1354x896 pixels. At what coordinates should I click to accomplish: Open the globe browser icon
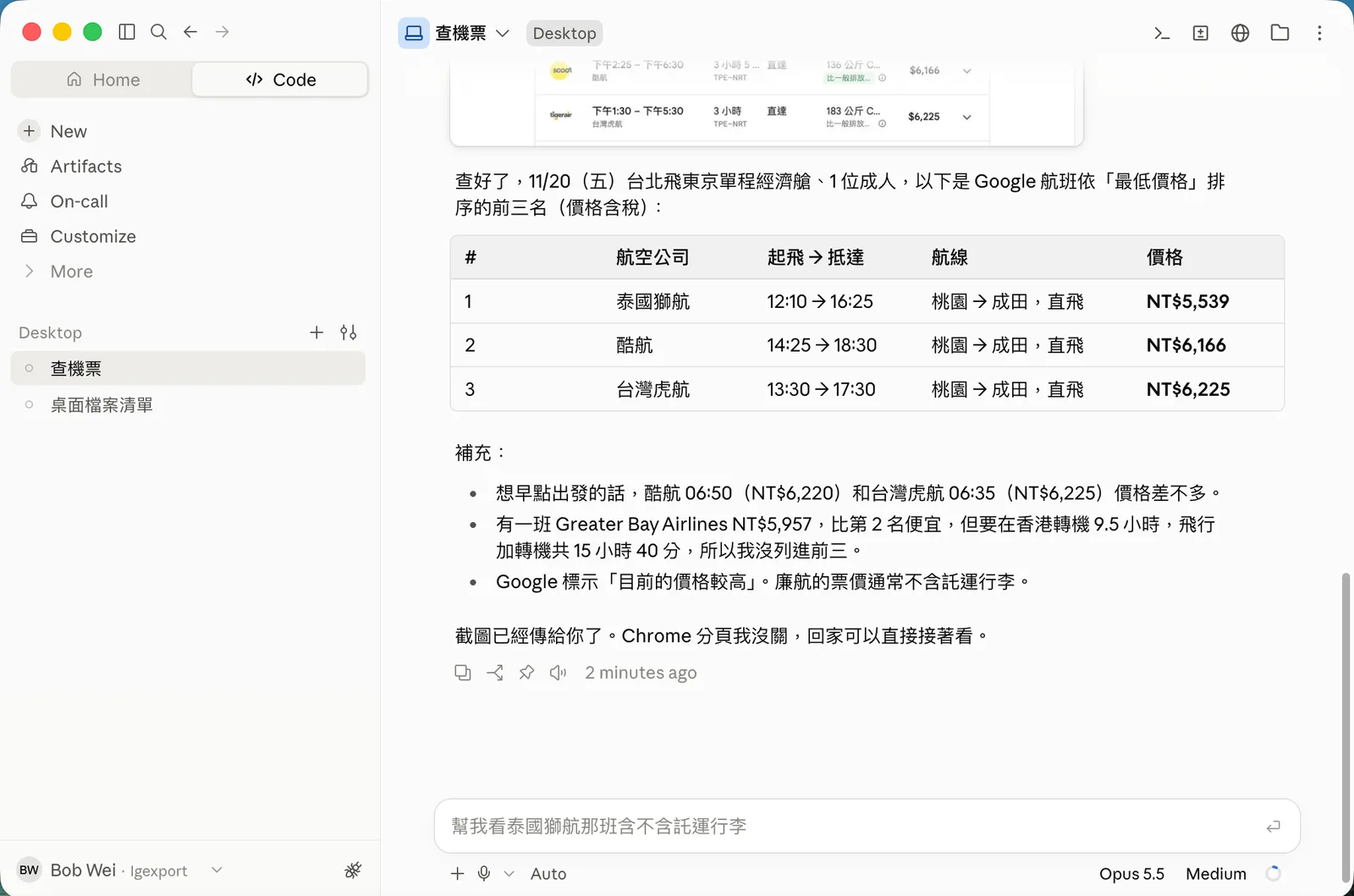pyautogui.click(x=1241, y=33)
